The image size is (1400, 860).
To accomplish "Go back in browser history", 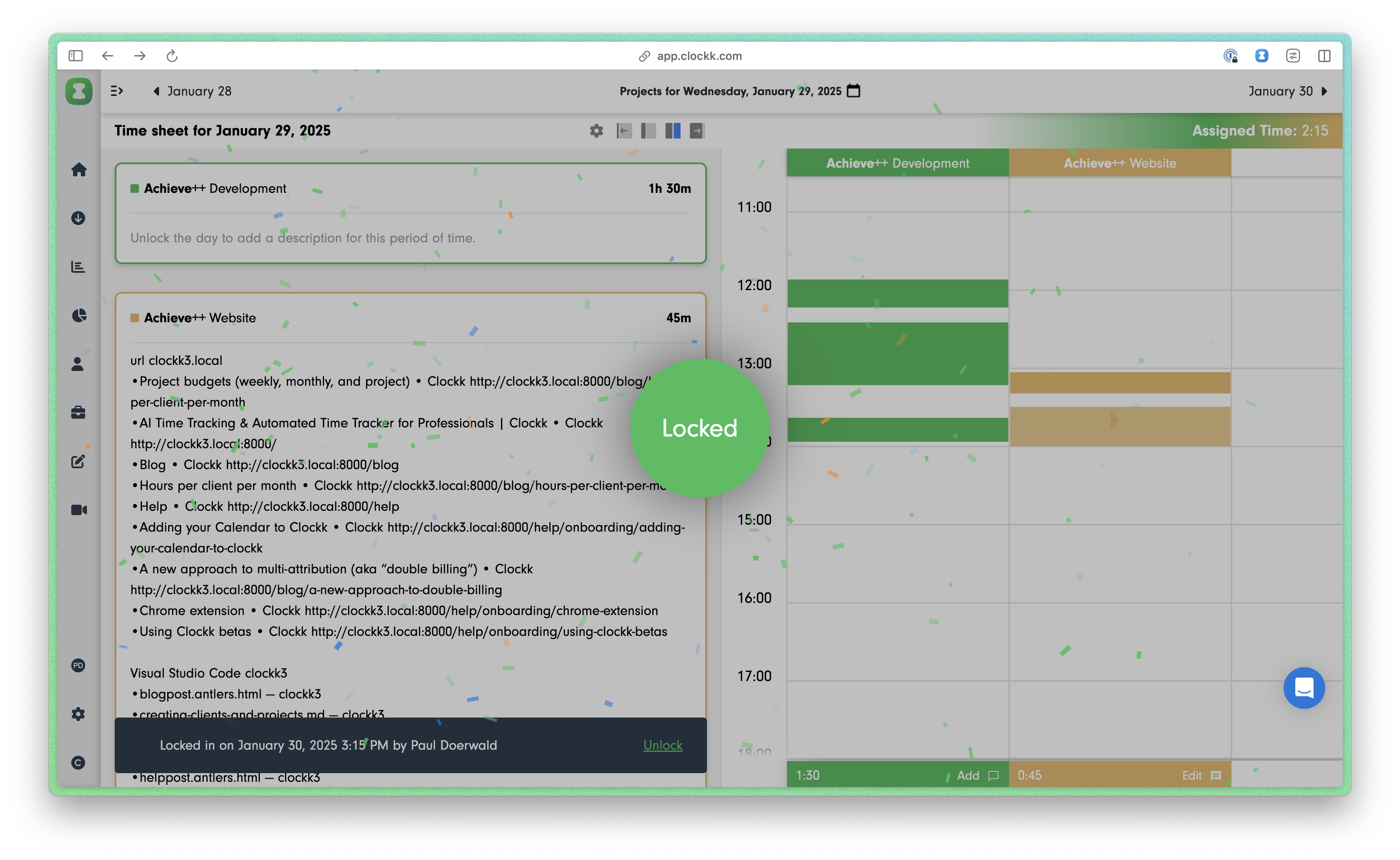I will [107, 56].
